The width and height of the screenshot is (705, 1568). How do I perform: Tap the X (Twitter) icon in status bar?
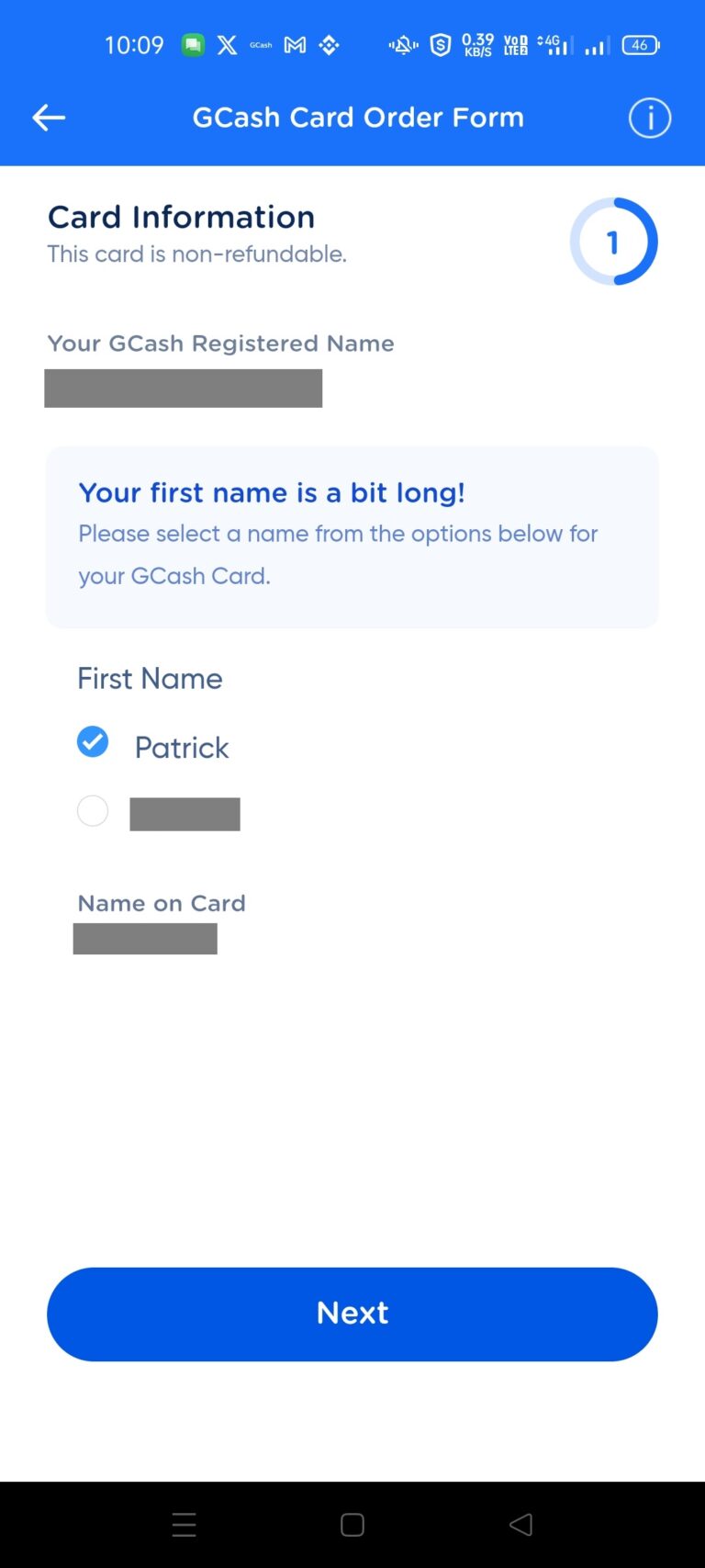click(227, 44)
